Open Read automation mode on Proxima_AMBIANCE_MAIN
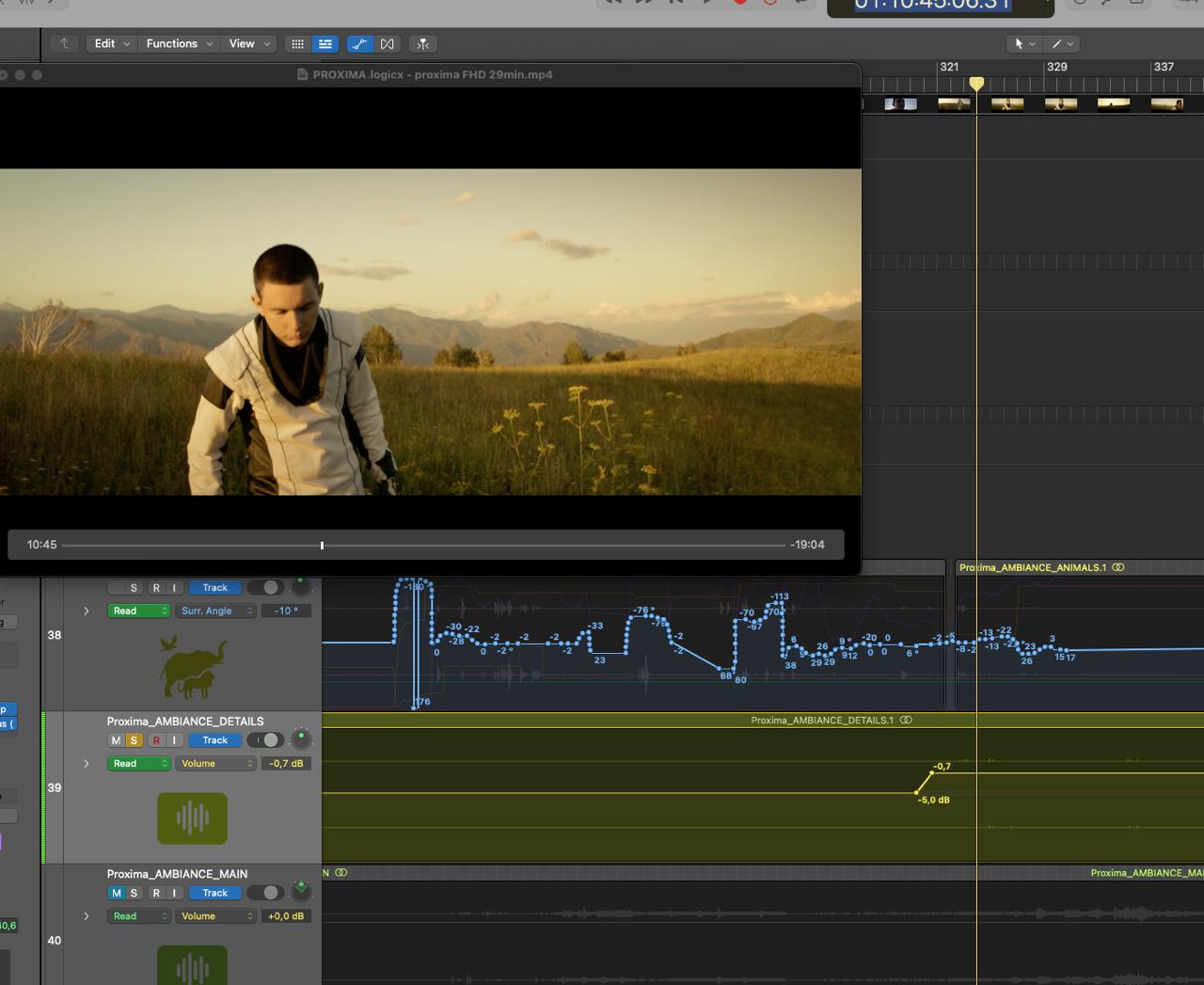The height and width of the screenshot is (985, 1204). [139, 915]
